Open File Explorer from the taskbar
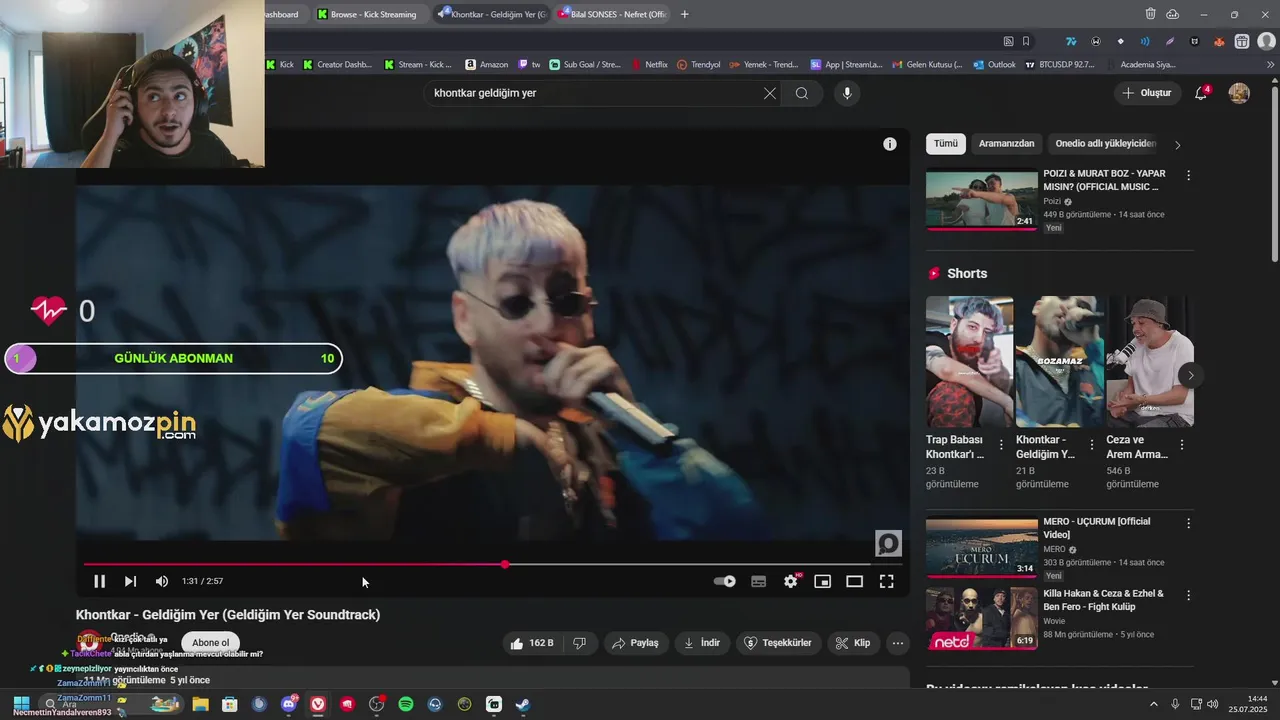Image resolution: width=1280 pixels, height=720 pixels. tap(200, 704)
